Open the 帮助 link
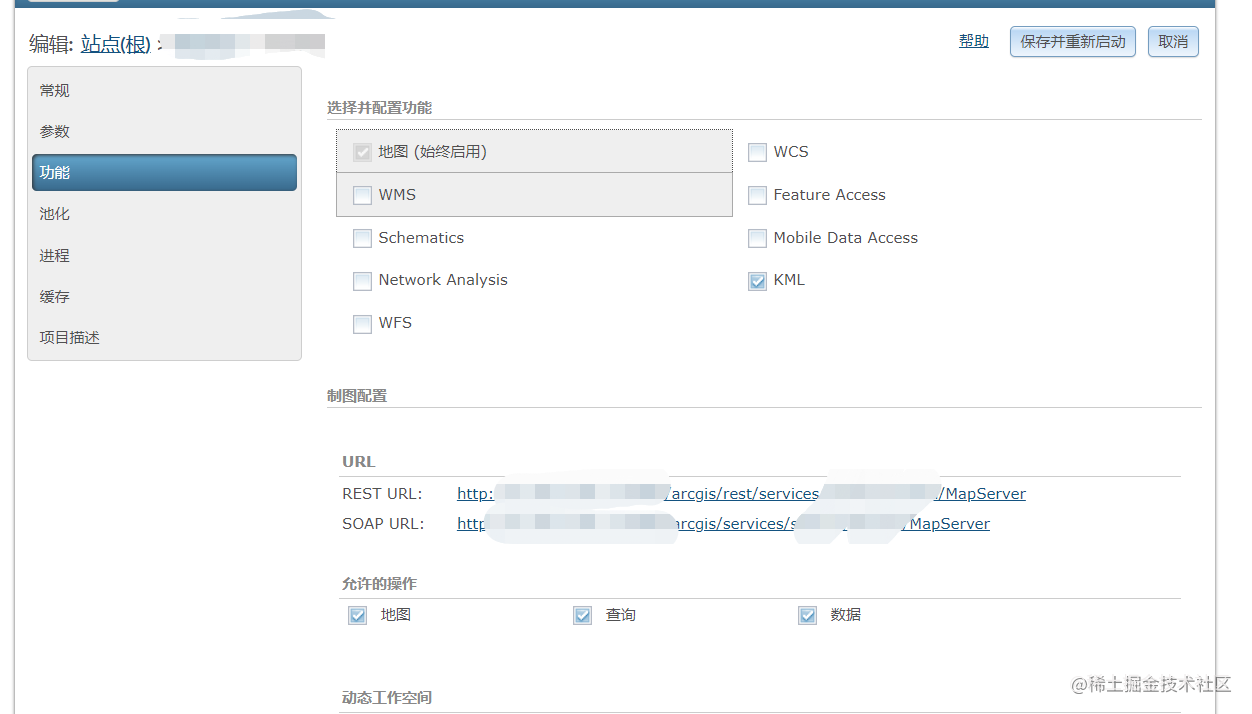 point(973,41)
